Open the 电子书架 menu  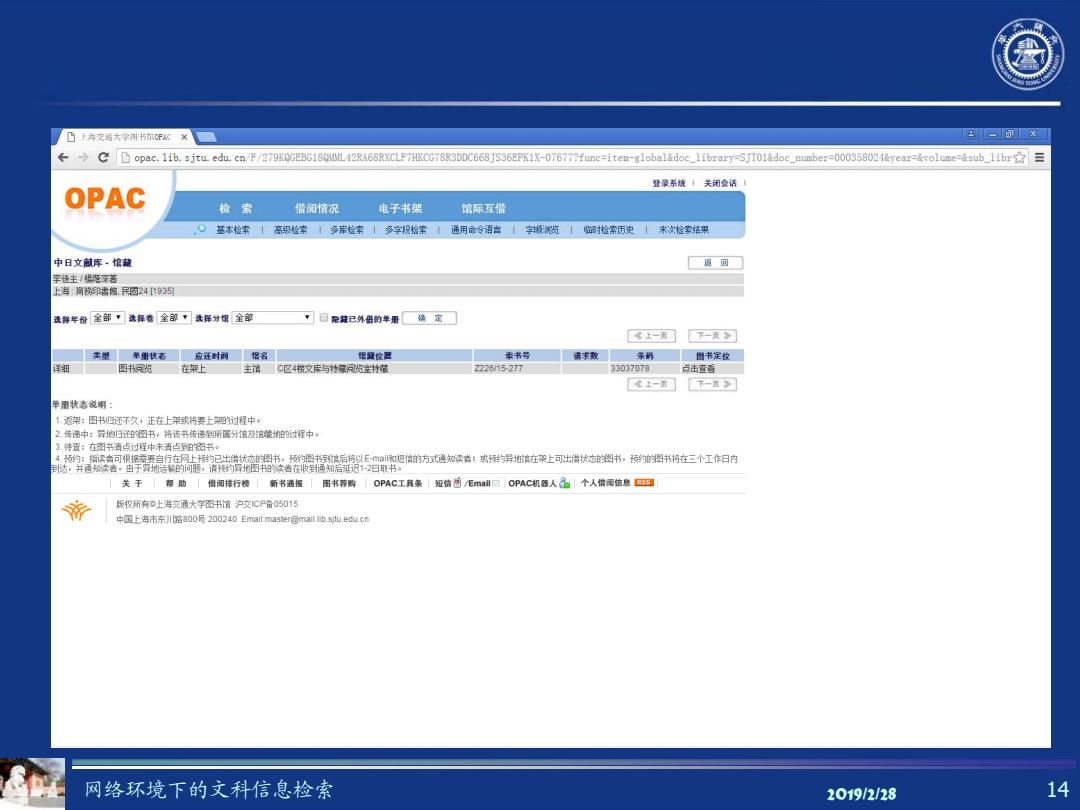(x=400, y=208)
